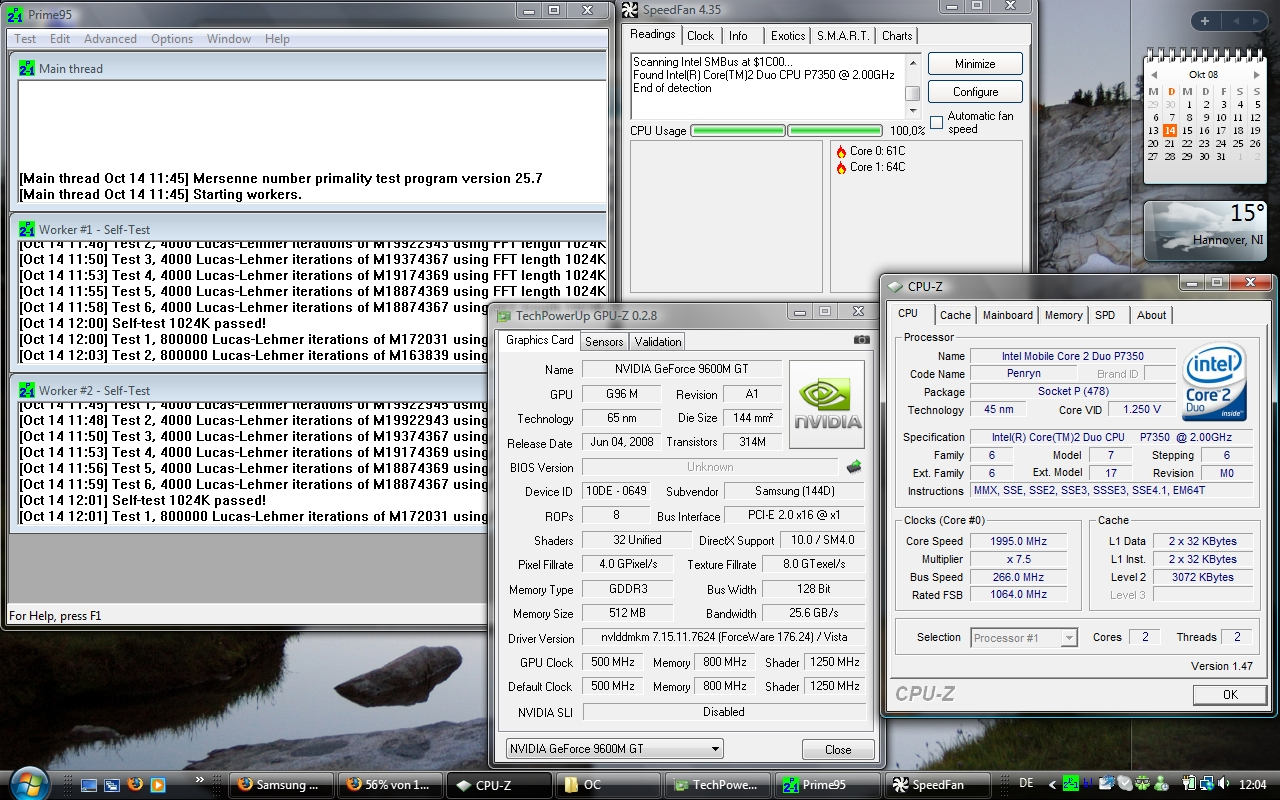
Task: Switch to OC folder taskbar button
Action: coord(608,785)
